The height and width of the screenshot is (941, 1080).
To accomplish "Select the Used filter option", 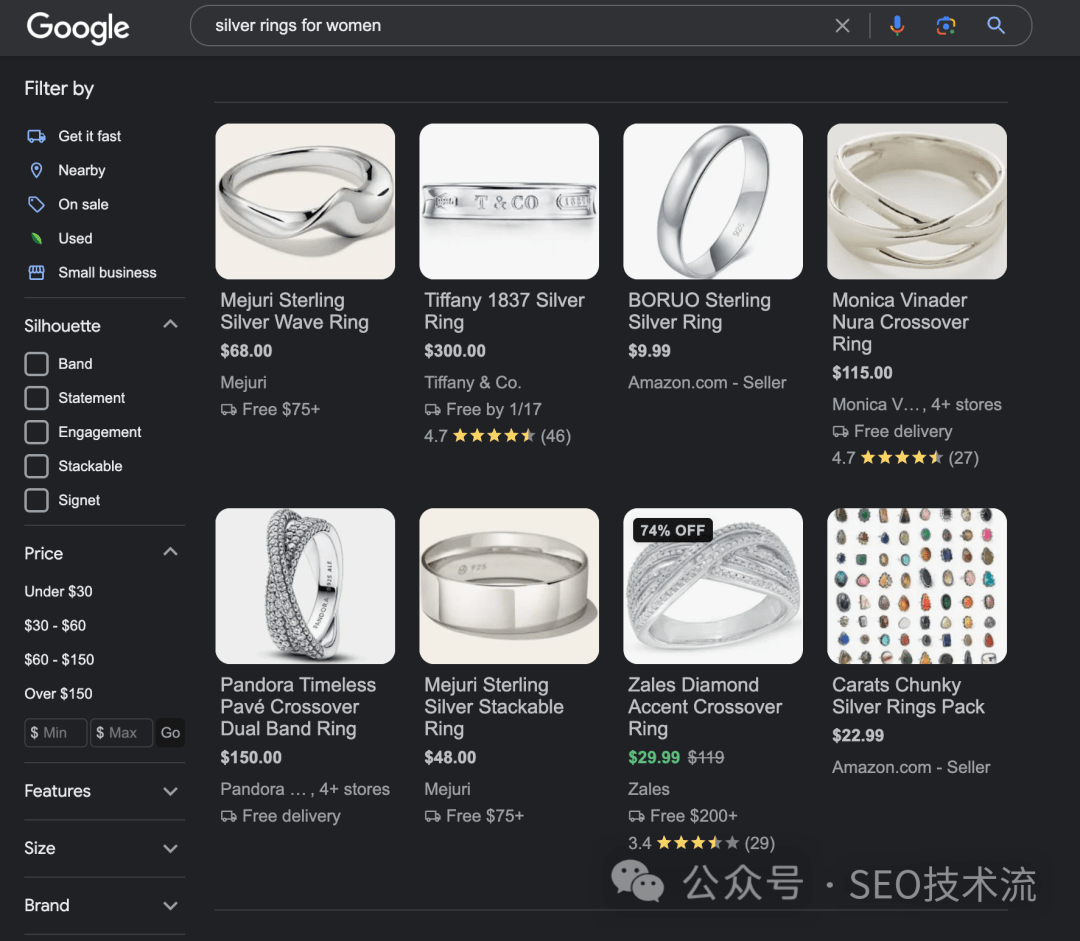I will (73, 238).
